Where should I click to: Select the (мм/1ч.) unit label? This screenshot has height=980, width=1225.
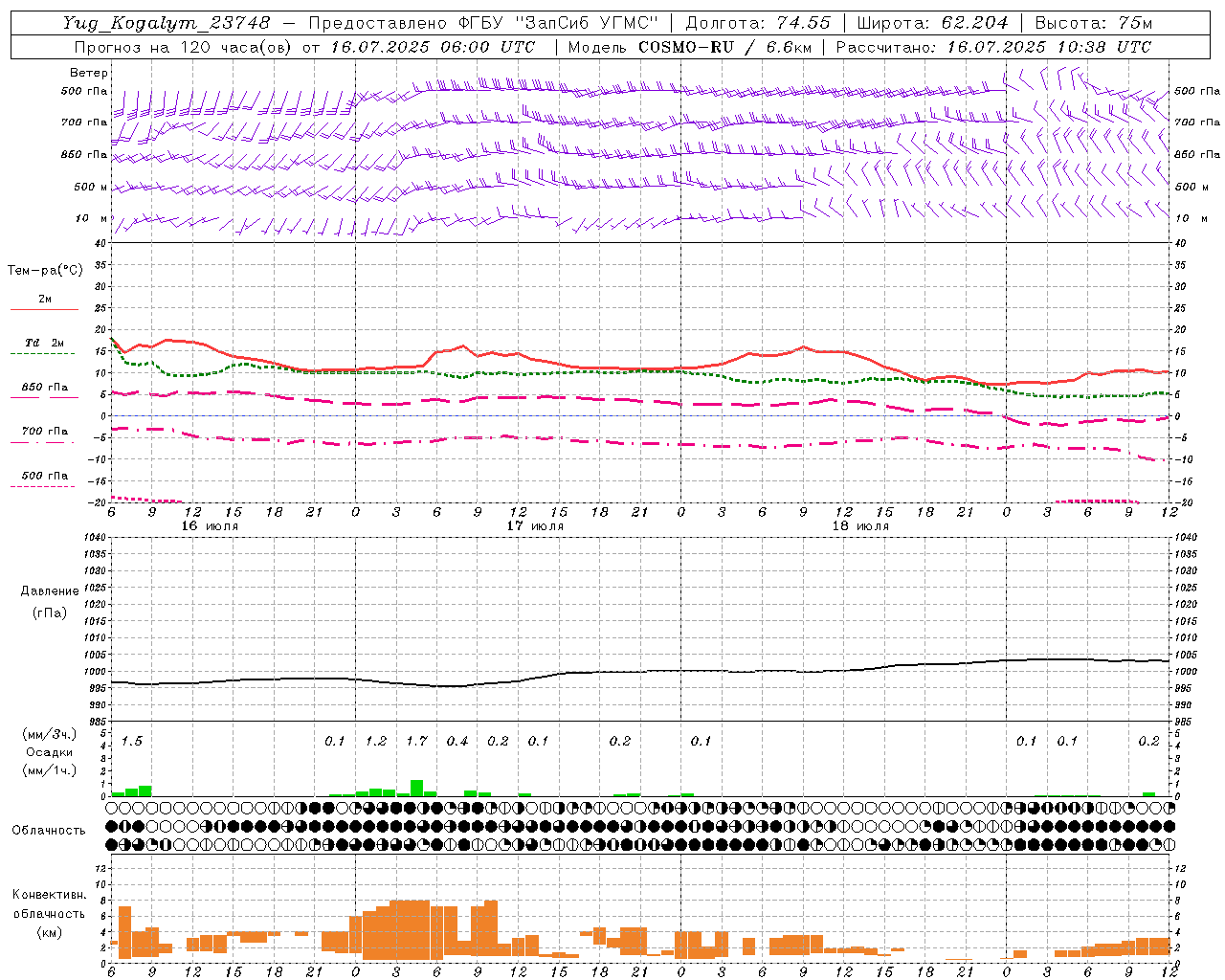tap(50, 770)
